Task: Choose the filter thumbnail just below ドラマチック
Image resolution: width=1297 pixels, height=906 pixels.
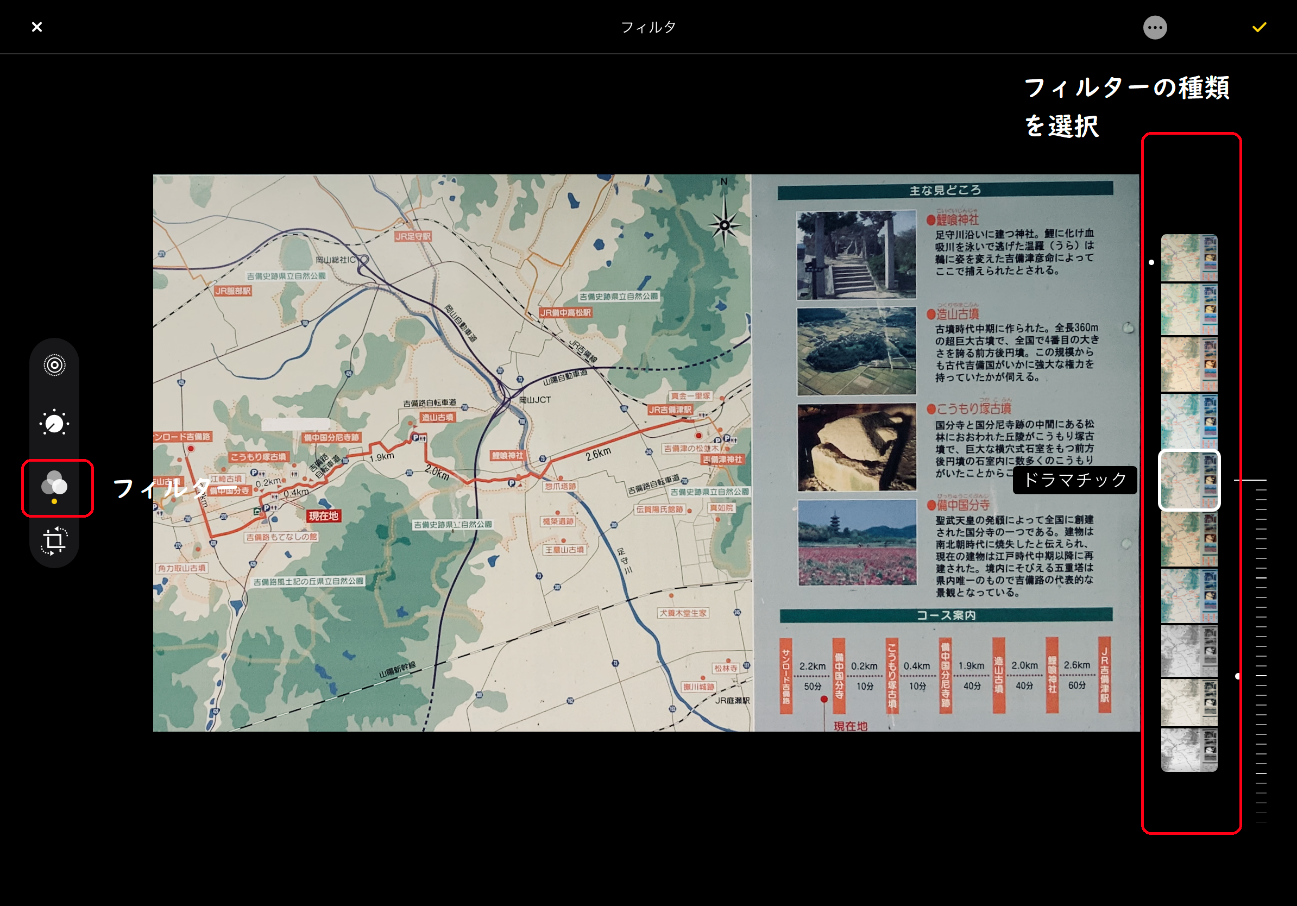Action: click(1189, 540)
